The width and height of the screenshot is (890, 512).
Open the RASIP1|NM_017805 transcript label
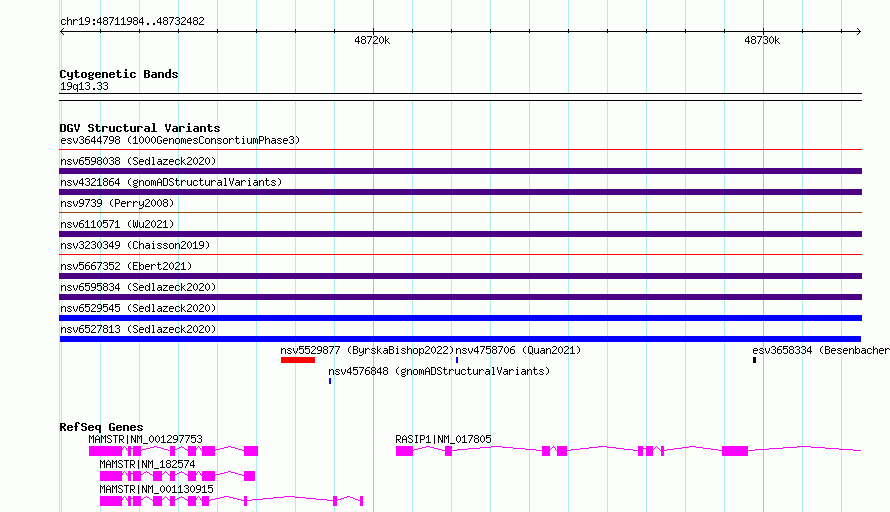pyautogui.click(x=443, y=439)
